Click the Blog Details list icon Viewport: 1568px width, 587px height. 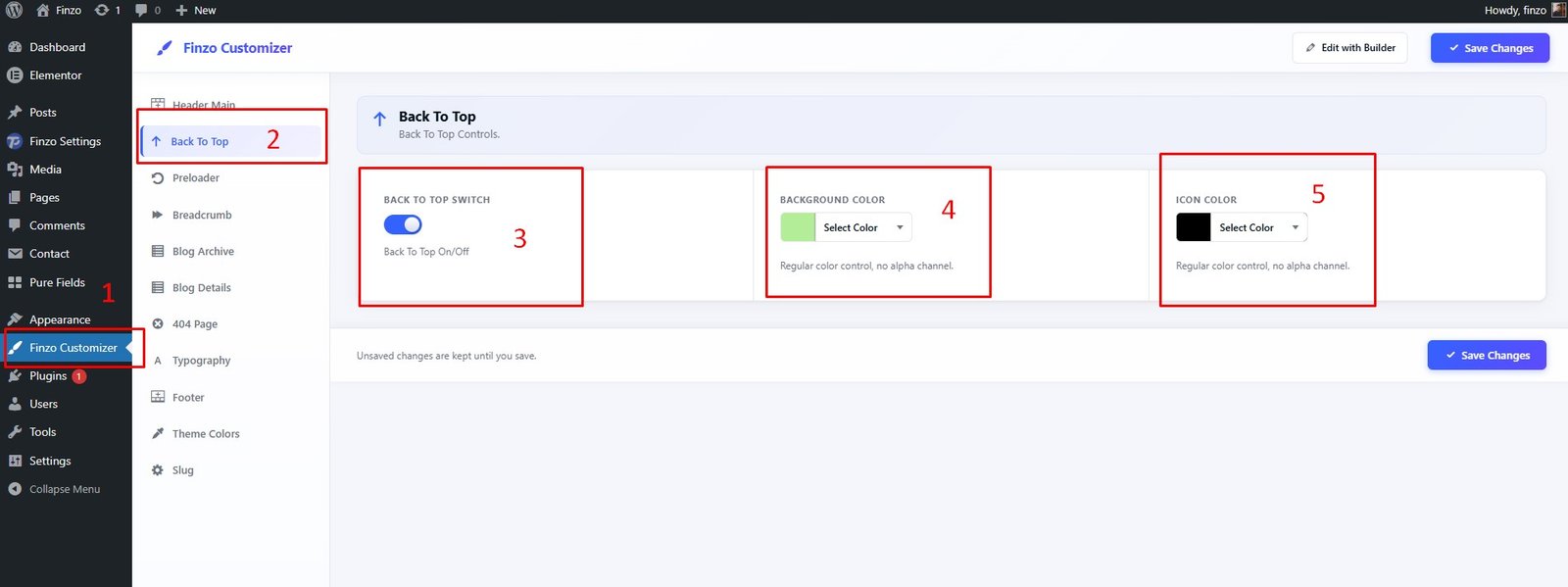[x=158, y=287]
